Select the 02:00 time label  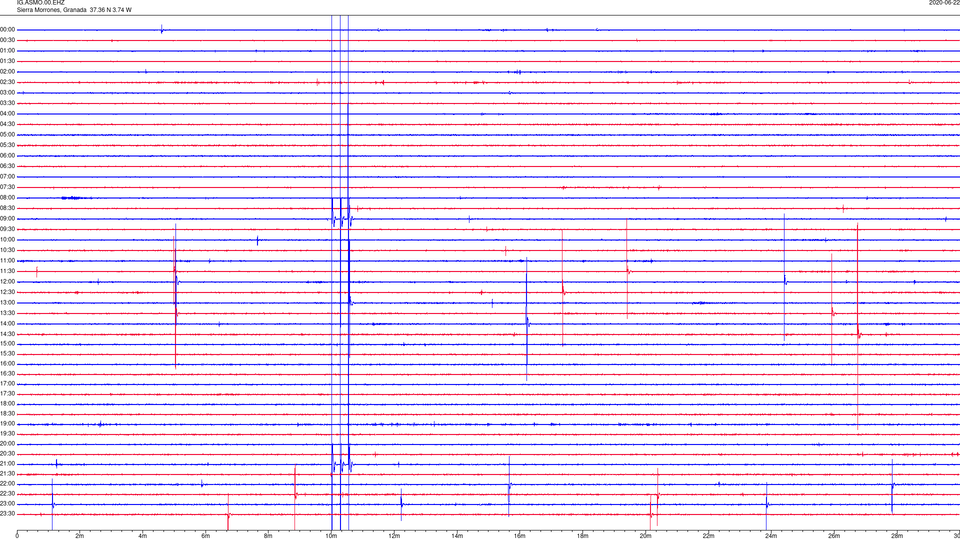point(8,72)
